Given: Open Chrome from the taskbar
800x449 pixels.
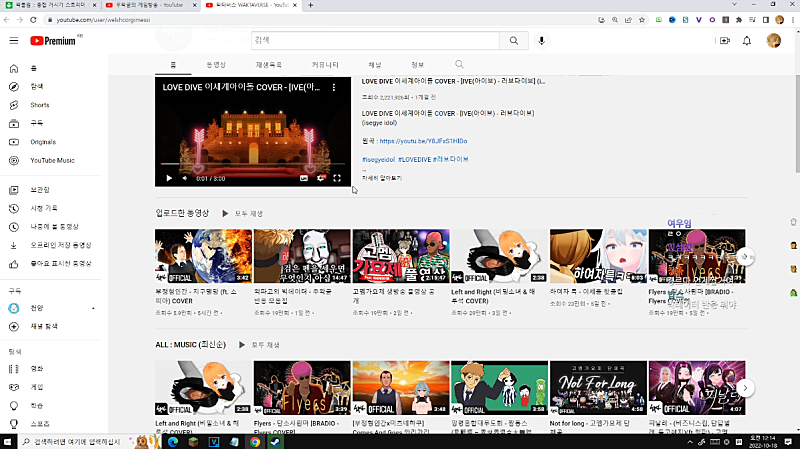Looking at the screenshot, I should [x=255, y=442].
